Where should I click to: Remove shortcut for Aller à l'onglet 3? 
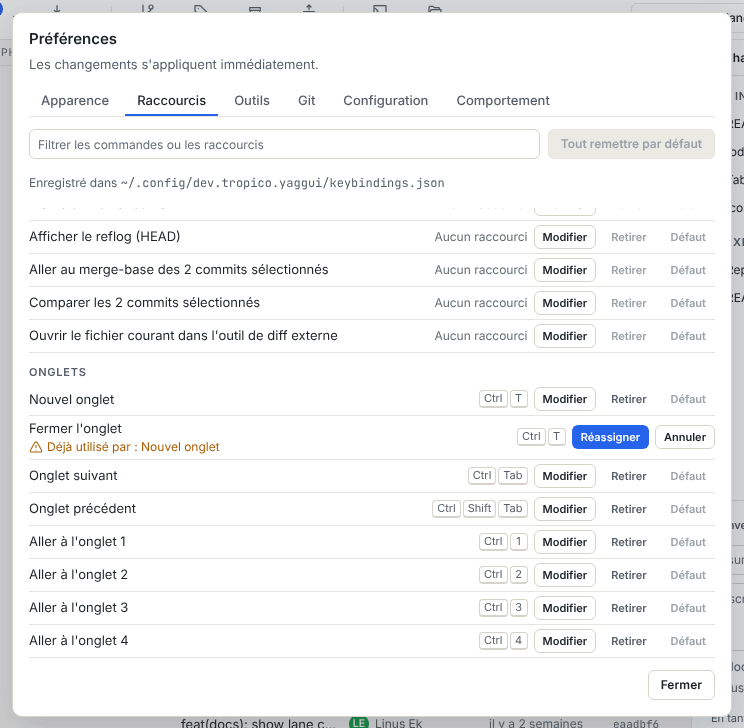[x=629, y=608]
